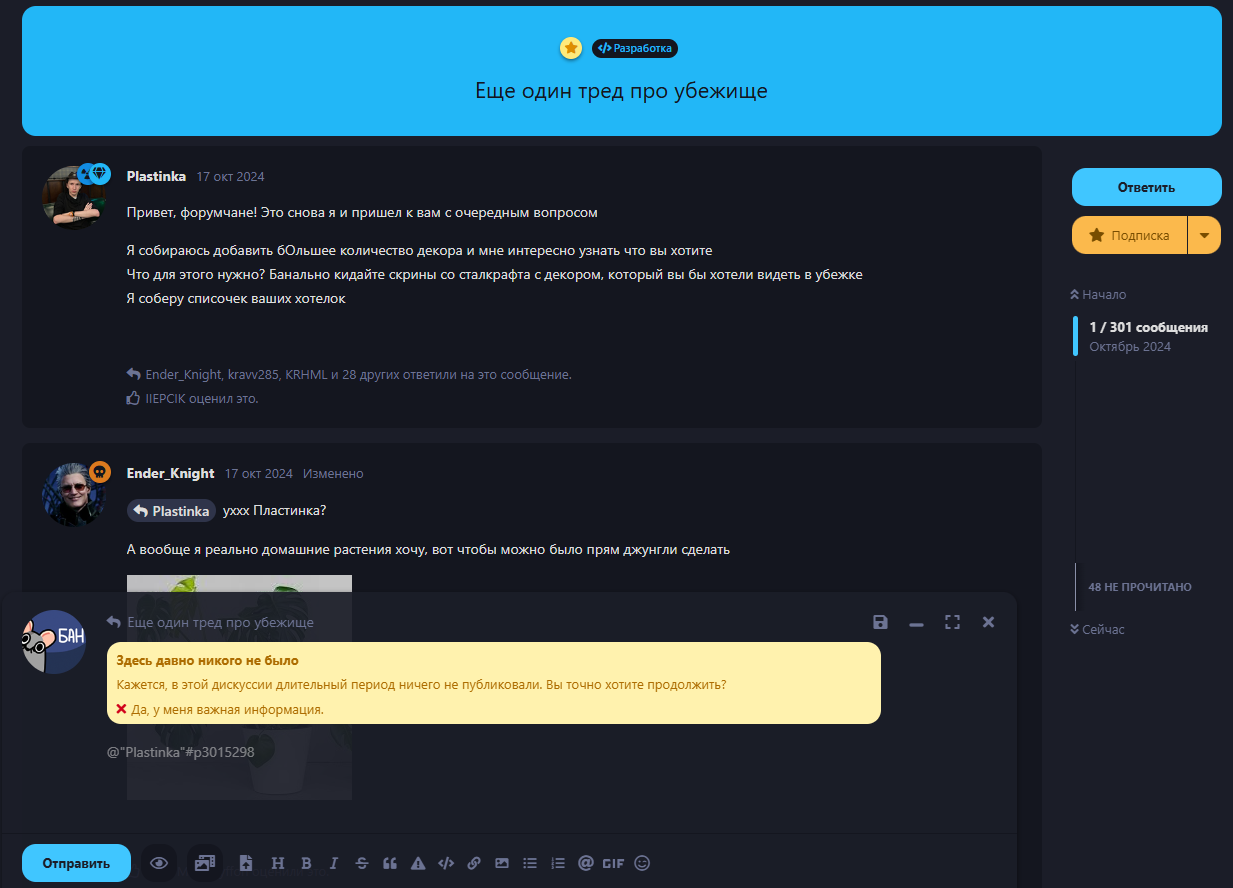The height and width of the screenshot is (888, 1233).
Task: Open the emoji picker
Action: coord(642,863)
